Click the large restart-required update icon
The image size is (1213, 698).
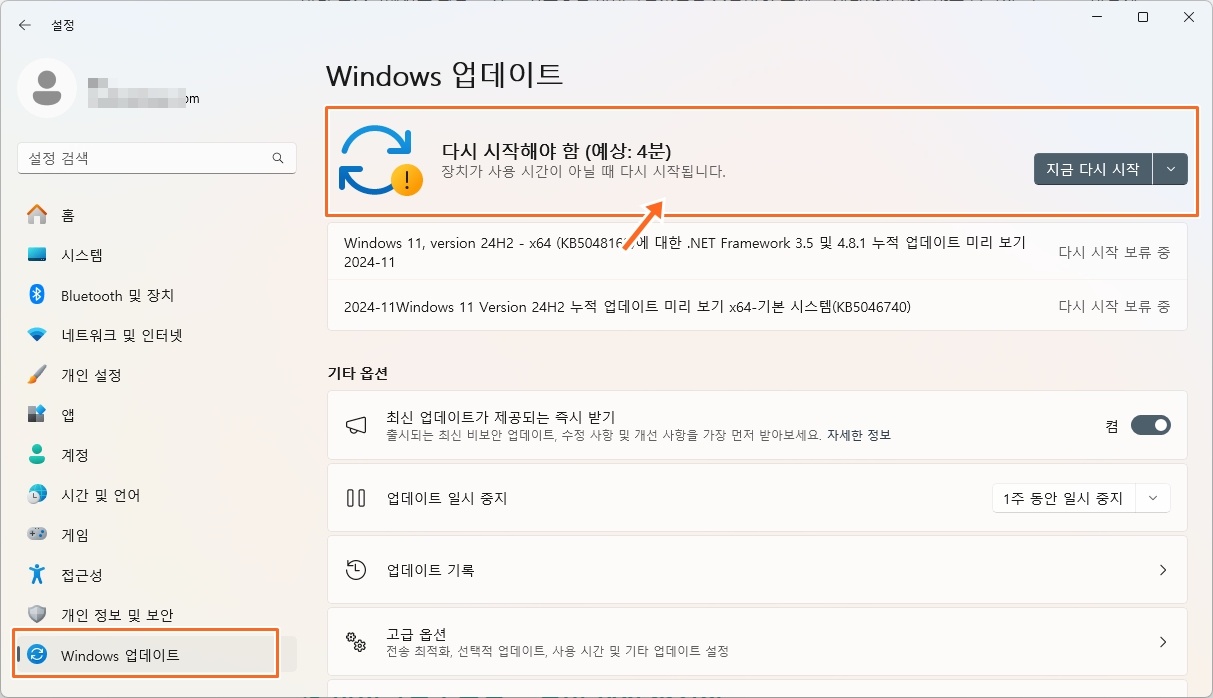[380, 159]
